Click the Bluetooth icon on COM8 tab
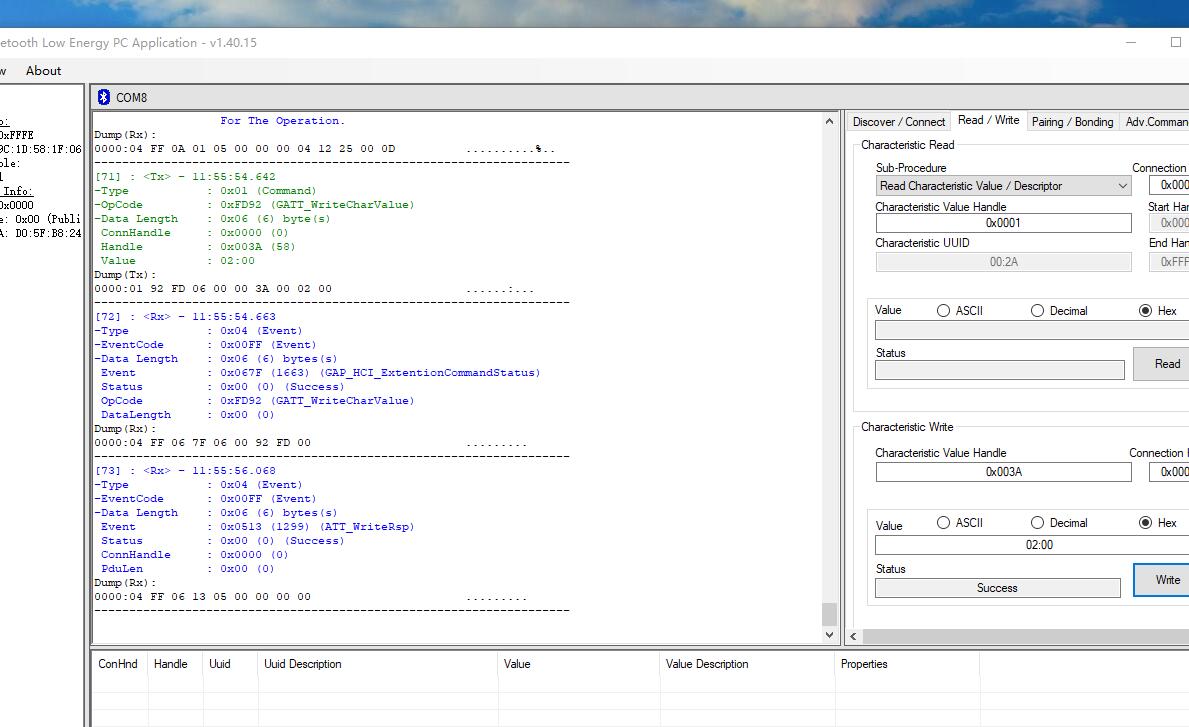 pyautogui.click(x=104, y=97)
